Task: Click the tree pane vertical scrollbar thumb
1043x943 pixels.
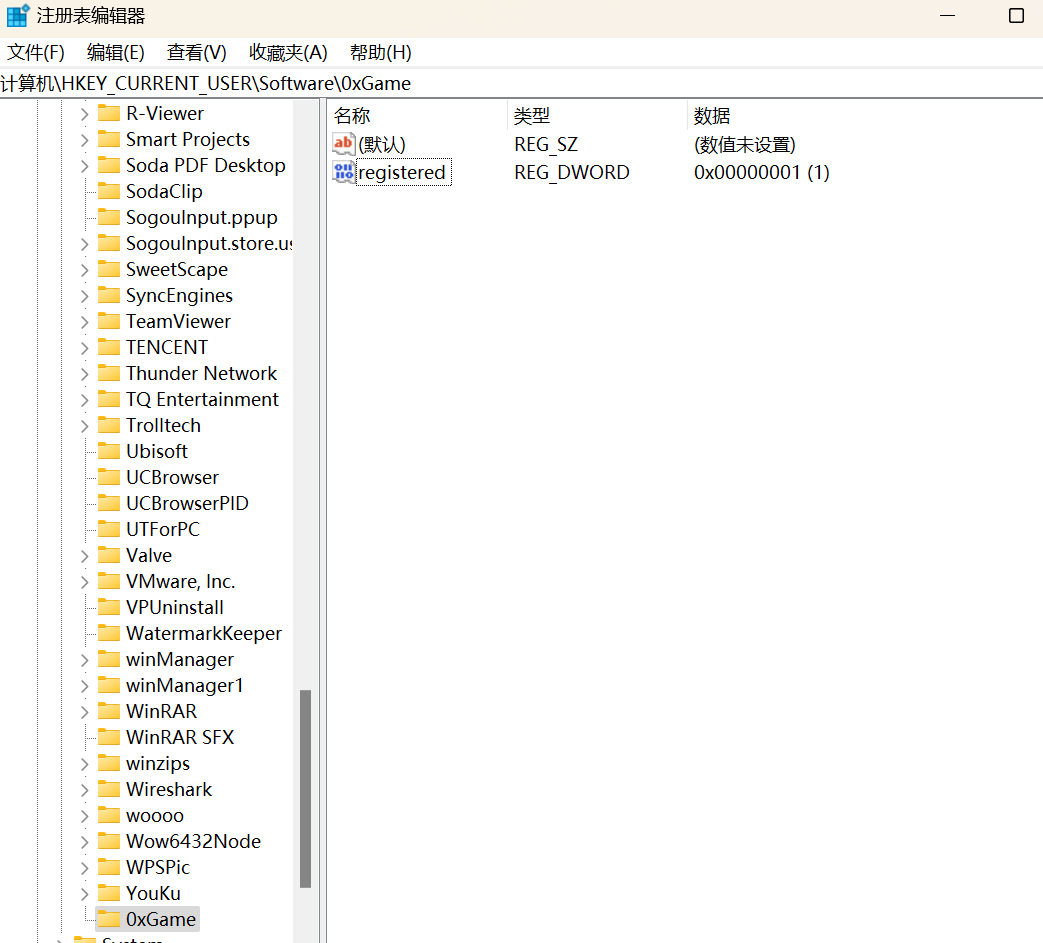Action: [305, 788]
